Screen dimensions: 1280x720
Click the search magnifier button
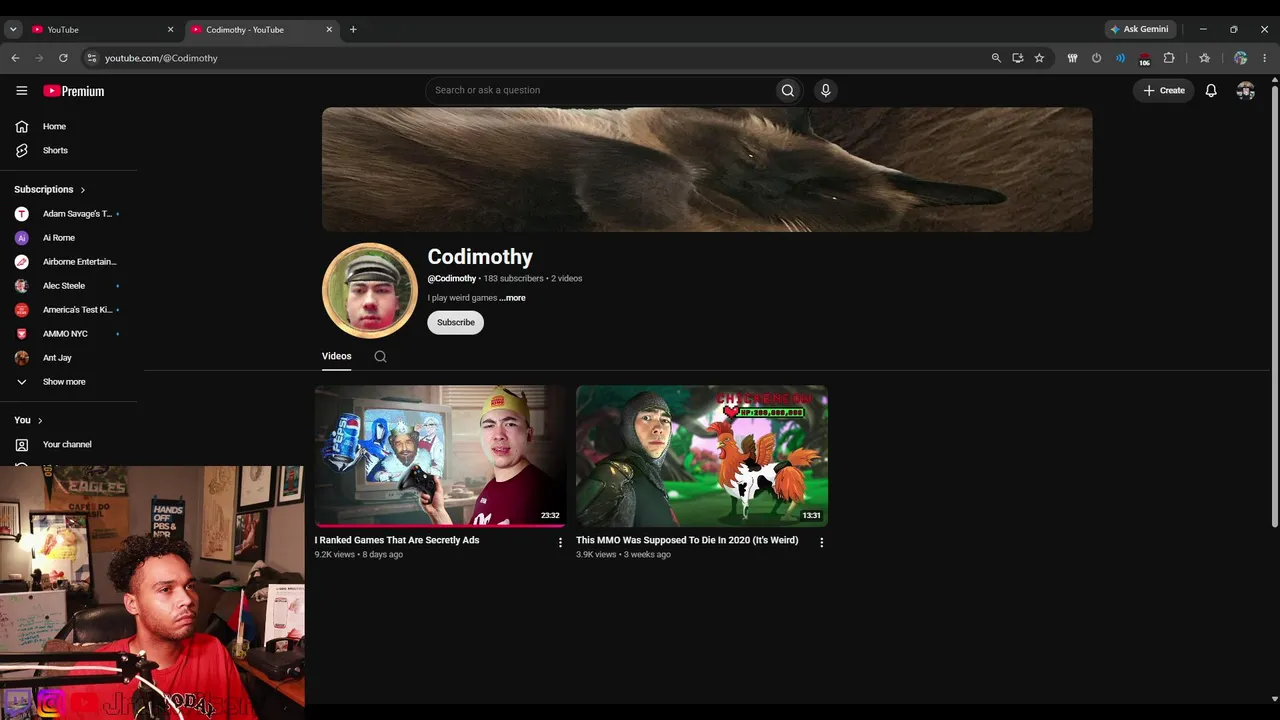(x=788, y=90)
